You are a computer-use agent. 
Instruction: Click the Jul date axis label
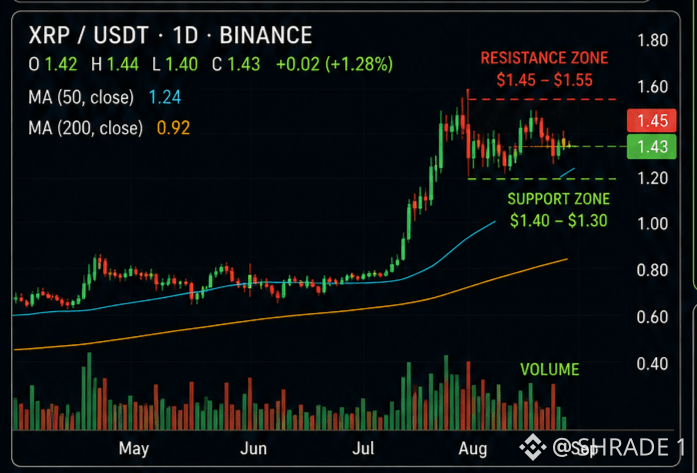coord(363,449)
